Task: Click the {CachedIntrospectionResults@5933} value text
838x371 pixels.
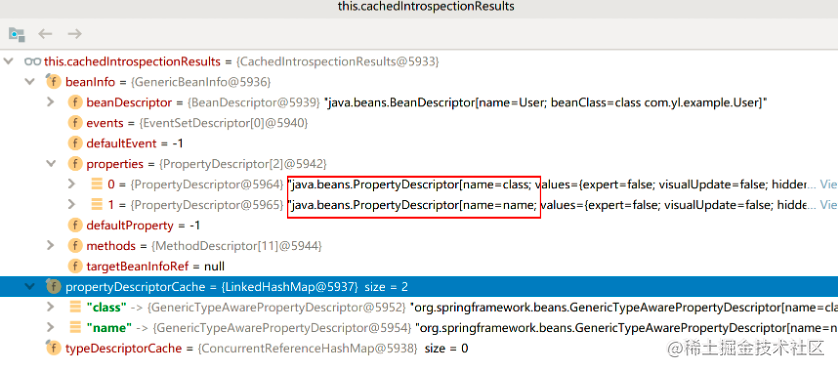Action: (337, 61)
